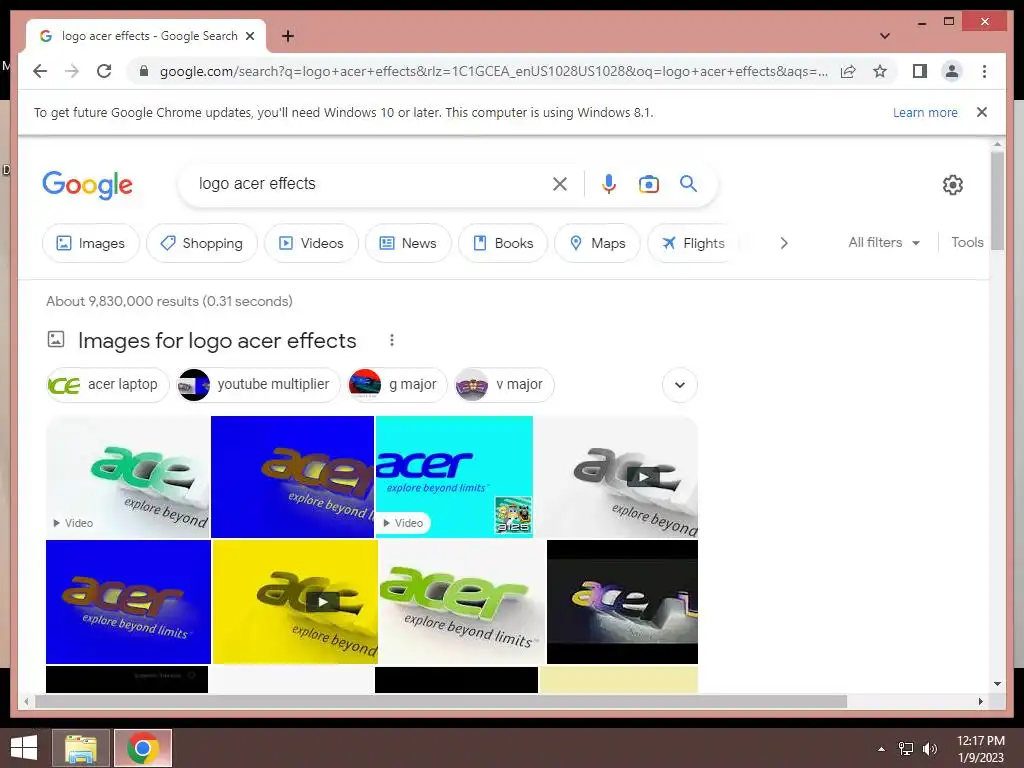Image resolution: width=1024 pixels, height=768 pixels.
Task: Open large green acer logo thumbnail
Action: pyautogui.click(x=462, y=601)
